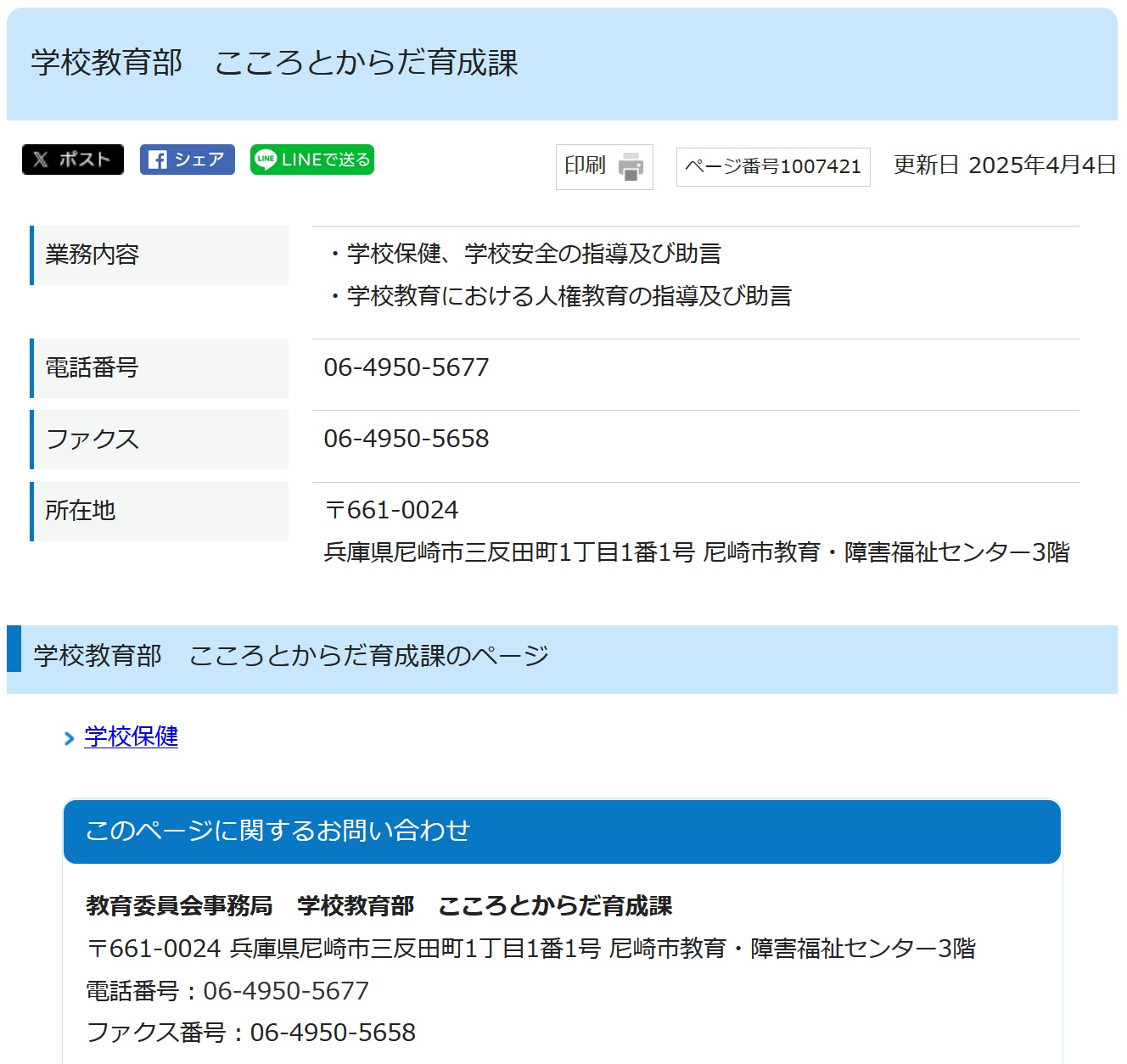Click the 業務内容 row label
The width and height of the screenshot is (1127, 1064).
(x=92, y=255)
